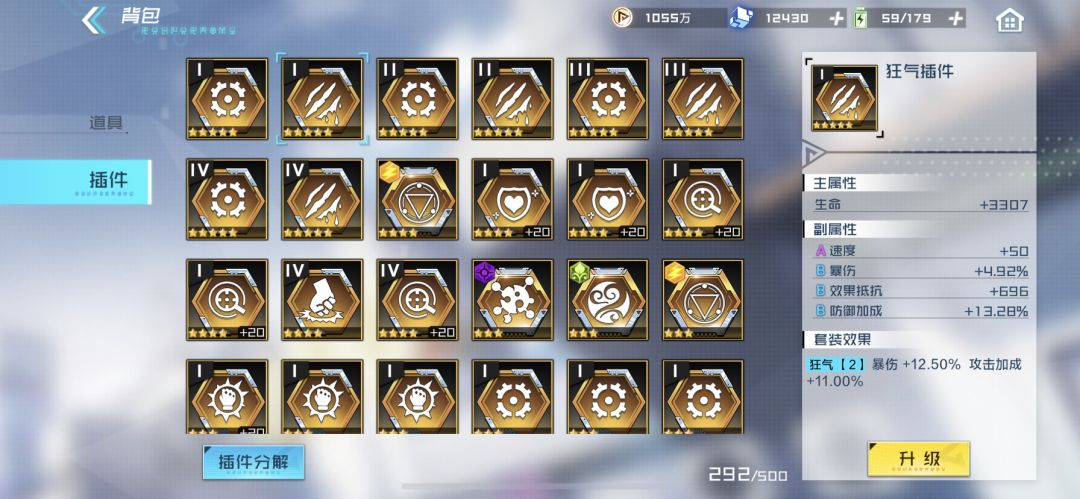Select the level IV fist plugin
Viewport: 1080px width, 499px height.
coord(322,300)
